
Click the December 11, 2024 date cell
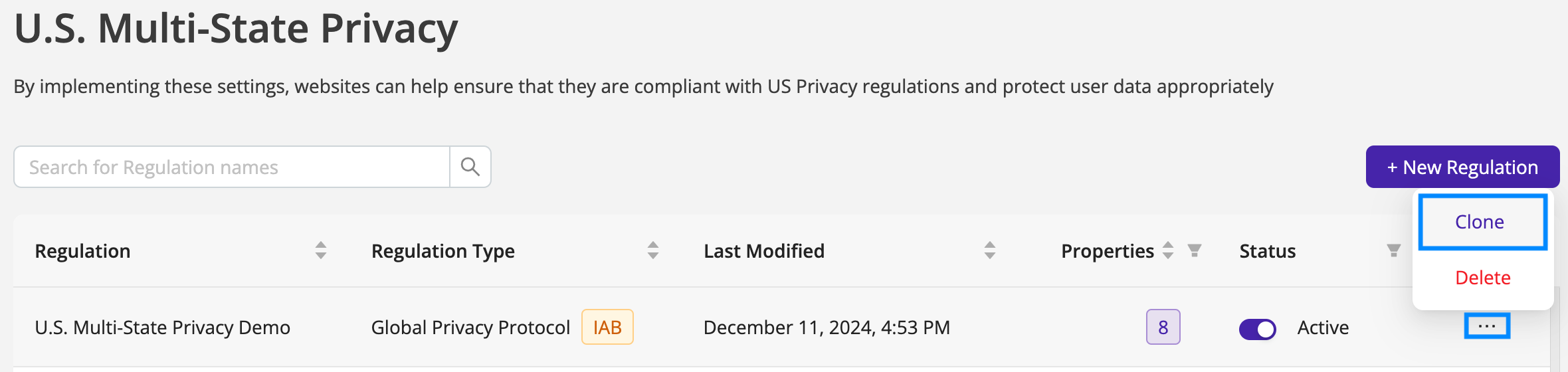tap(827, 327)
